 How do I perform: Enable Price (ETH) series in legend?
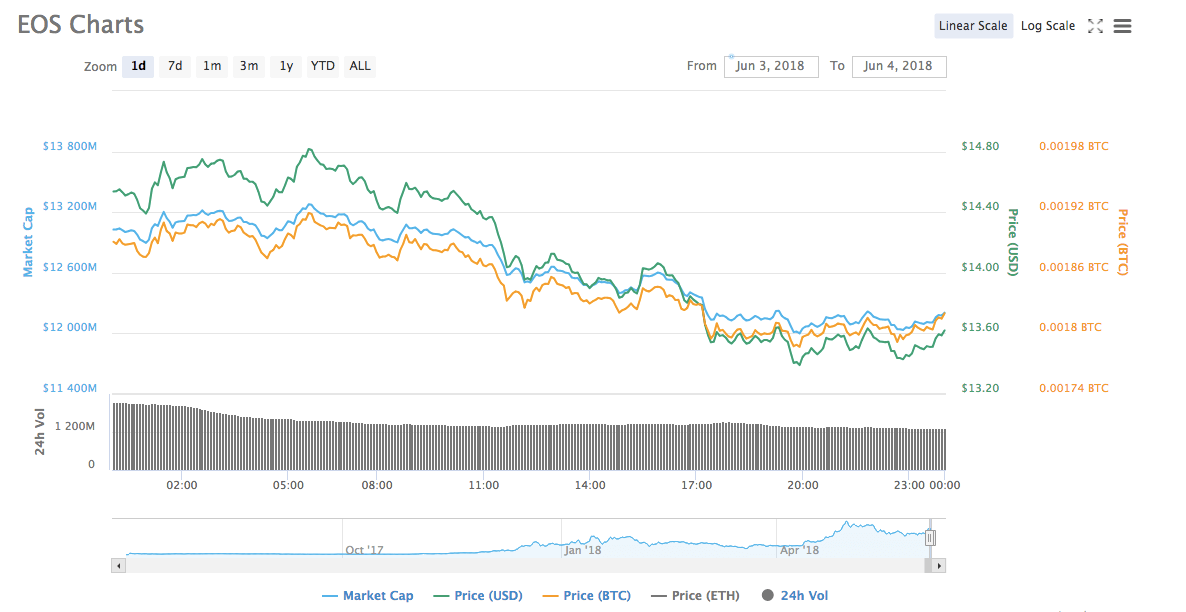pos(695,595)
